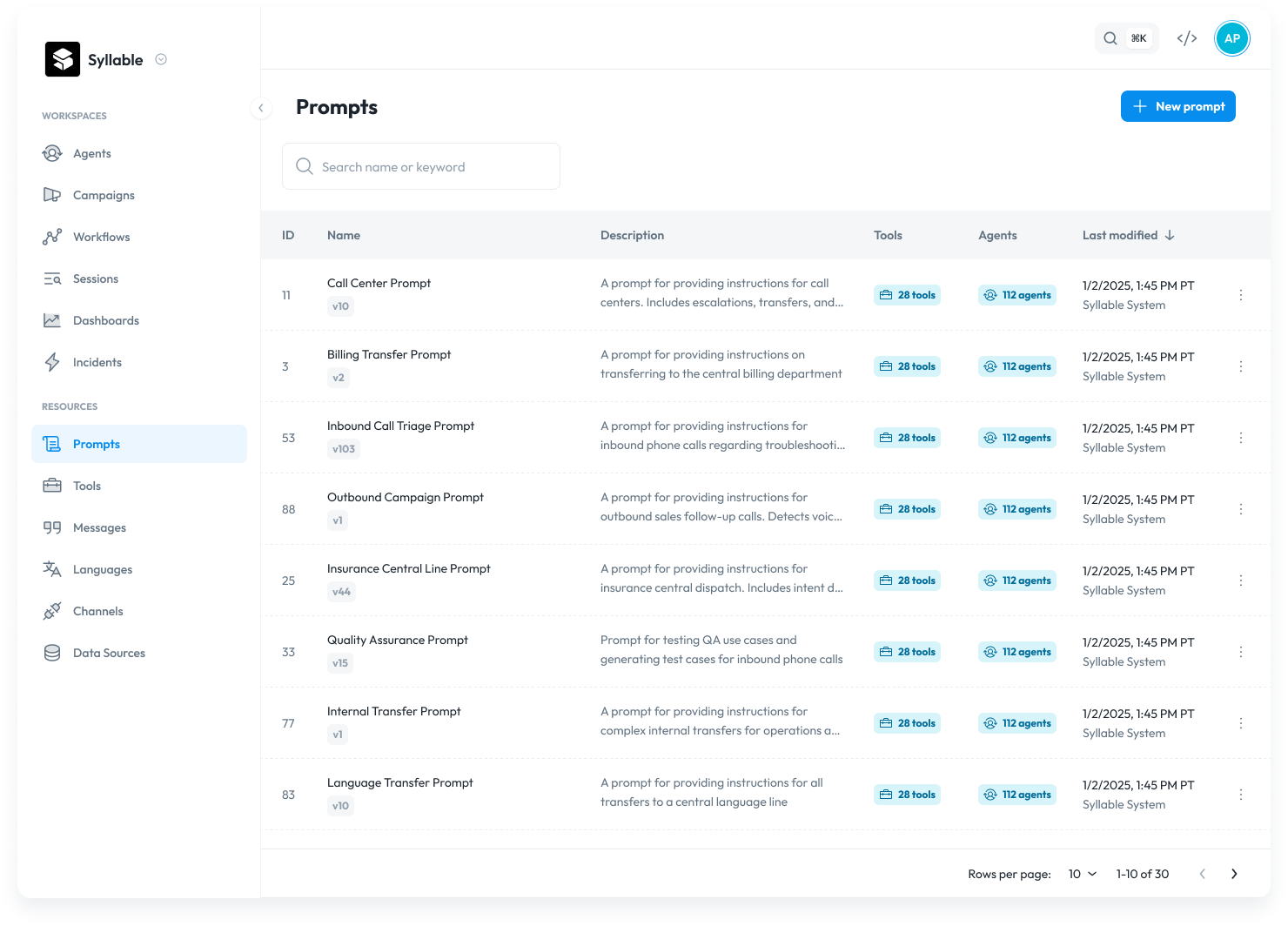The width and height of the screenshot is (1288, 926).
Task: Open the Call Center Prompt name
Action: pyautogui.click(x=379, y=283)
